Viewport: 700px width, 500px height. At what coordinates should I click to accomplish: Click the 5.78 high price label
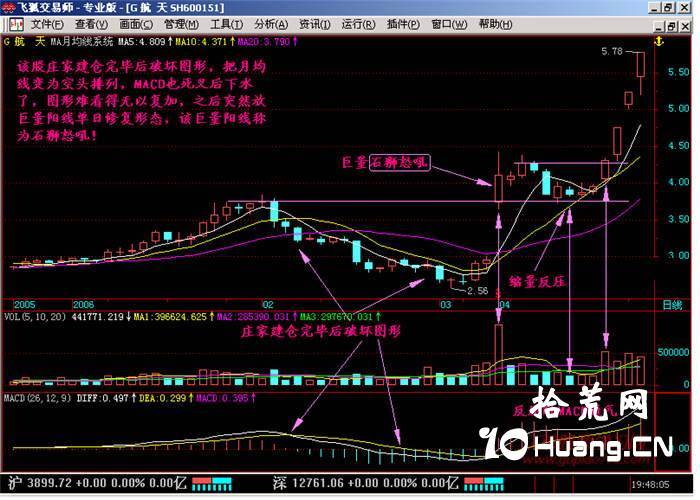(612, 51)
